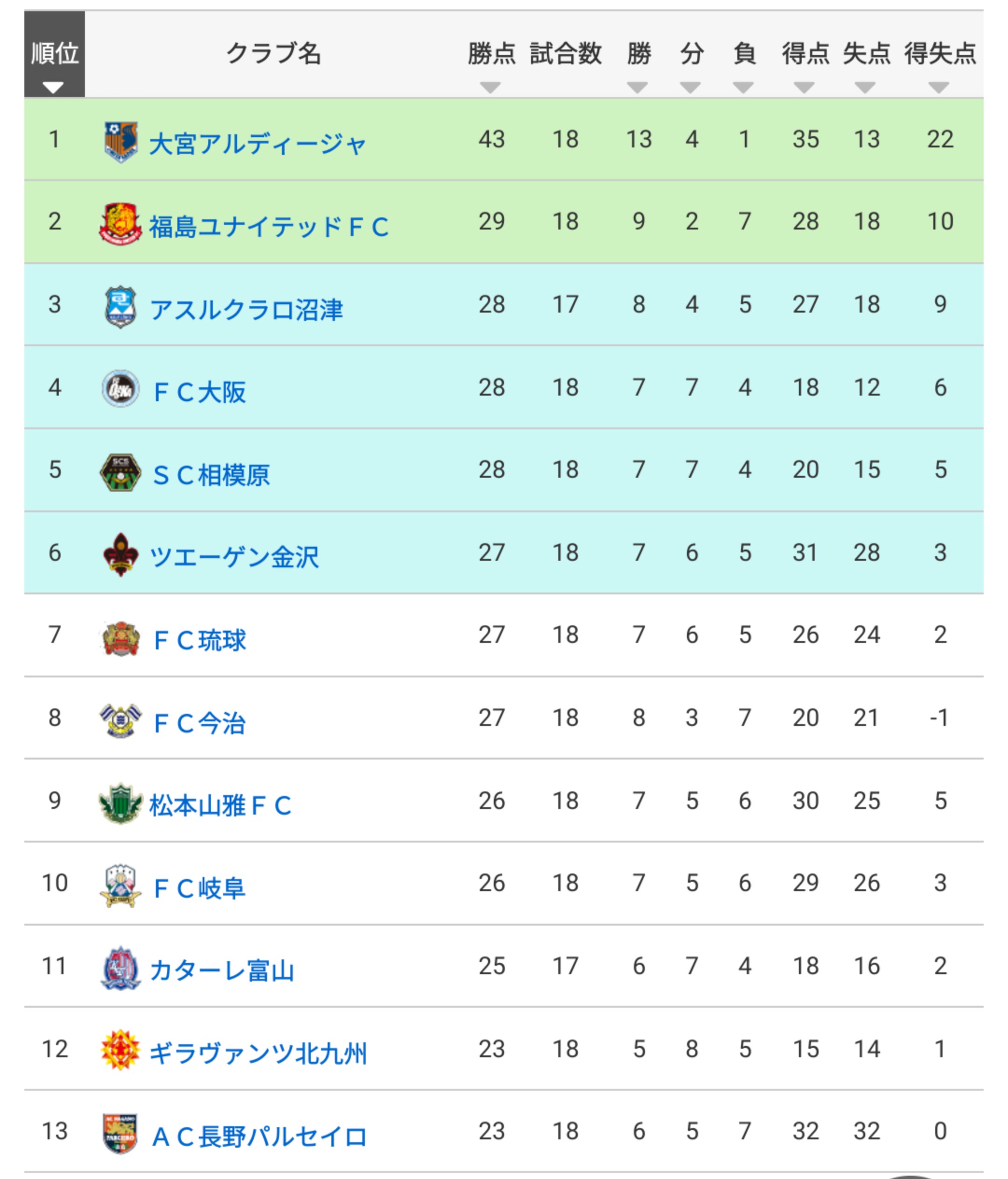Viewport: 1008px width, 1179px height.
Task: Sort standings by 勝点 points arrow
Action: (x=490, y=88)
